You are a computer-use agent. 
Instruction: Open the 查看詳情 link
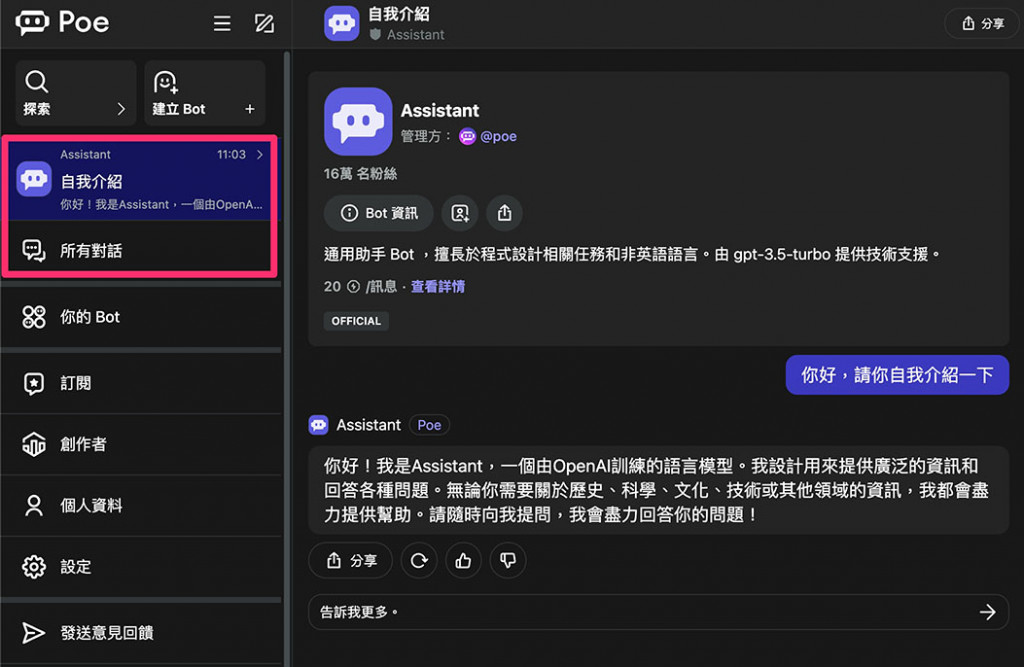438,287
